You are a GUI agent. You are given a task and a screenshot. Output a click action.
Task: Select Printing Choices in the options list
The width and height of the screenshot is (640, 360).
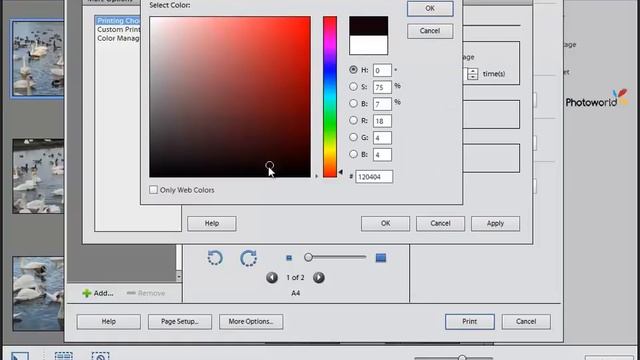click(118, 20)
